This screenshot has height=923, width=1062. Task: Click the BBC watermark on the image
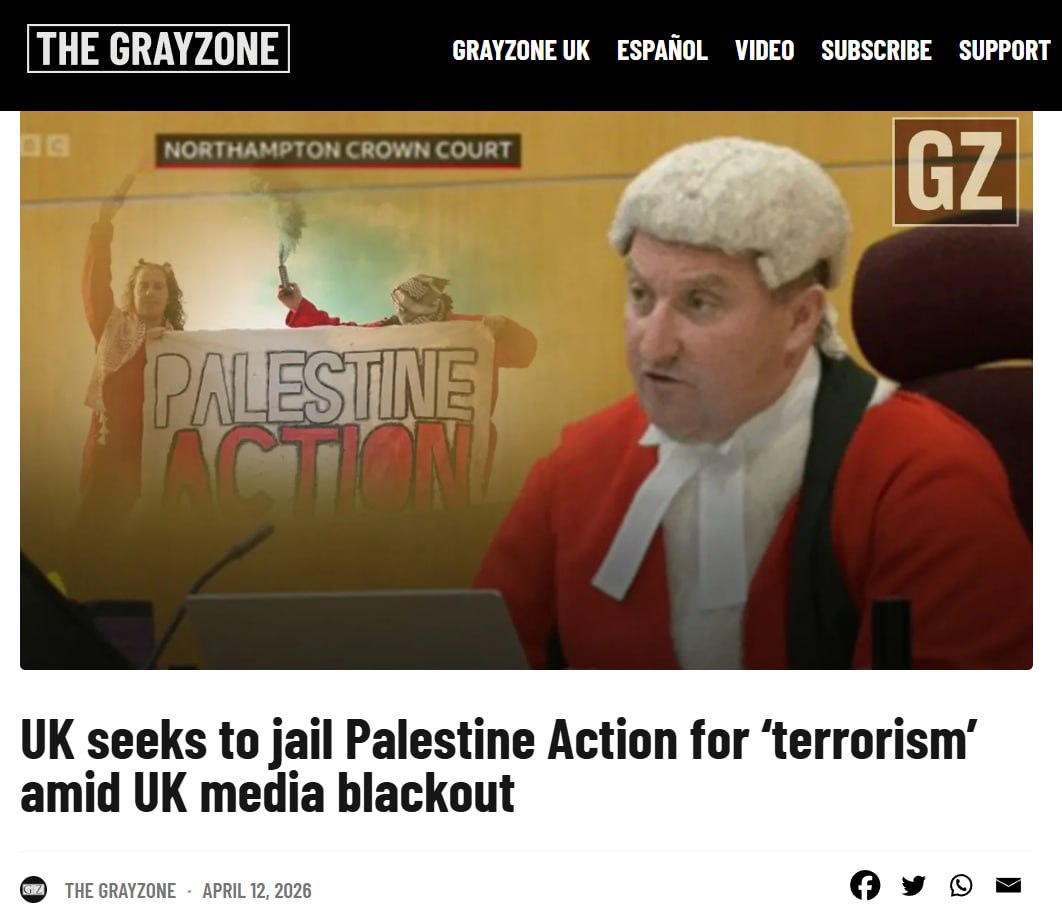click(45, 146)
